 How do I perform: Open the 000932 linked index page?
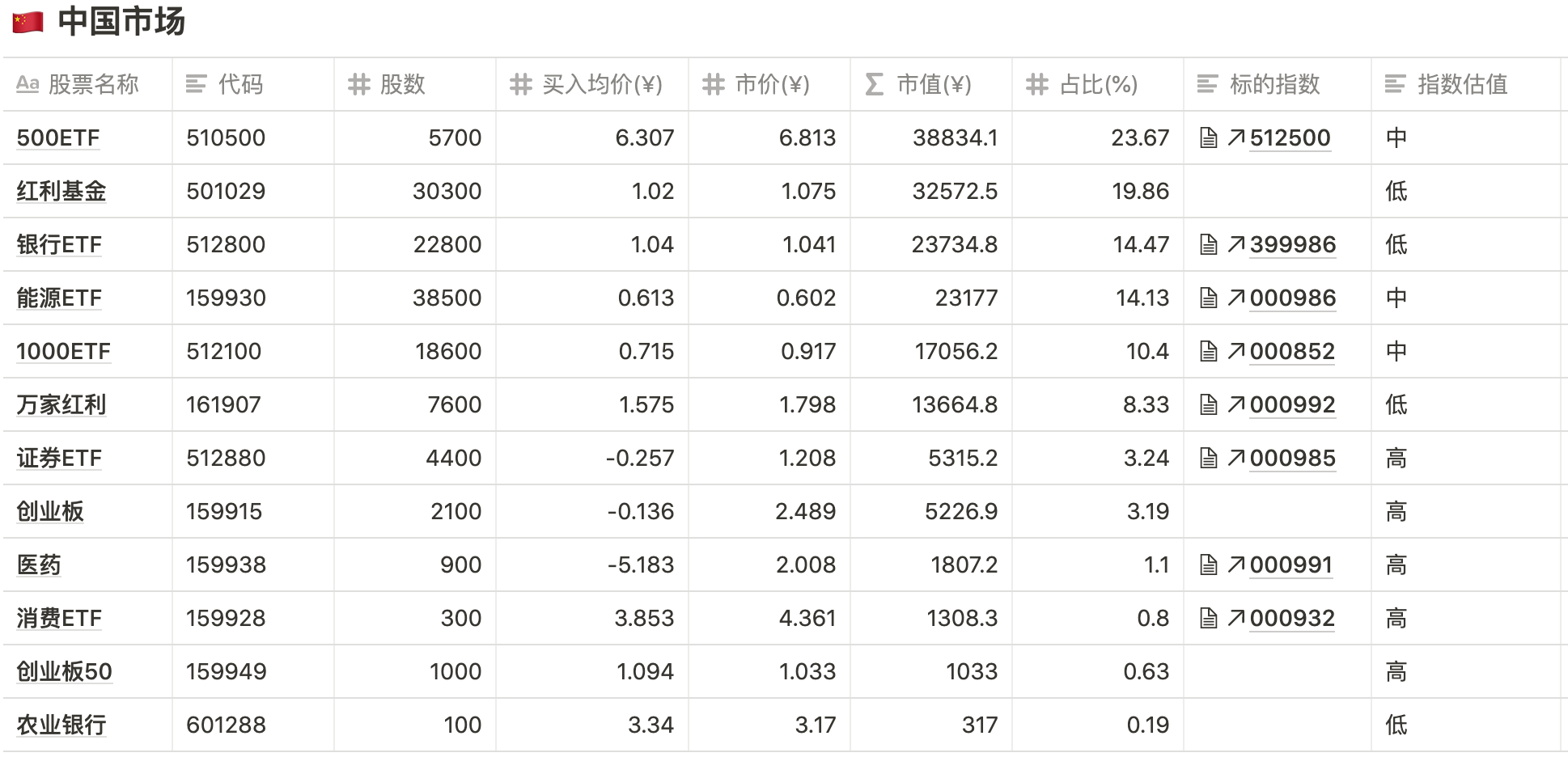[x=1291, y=619]
